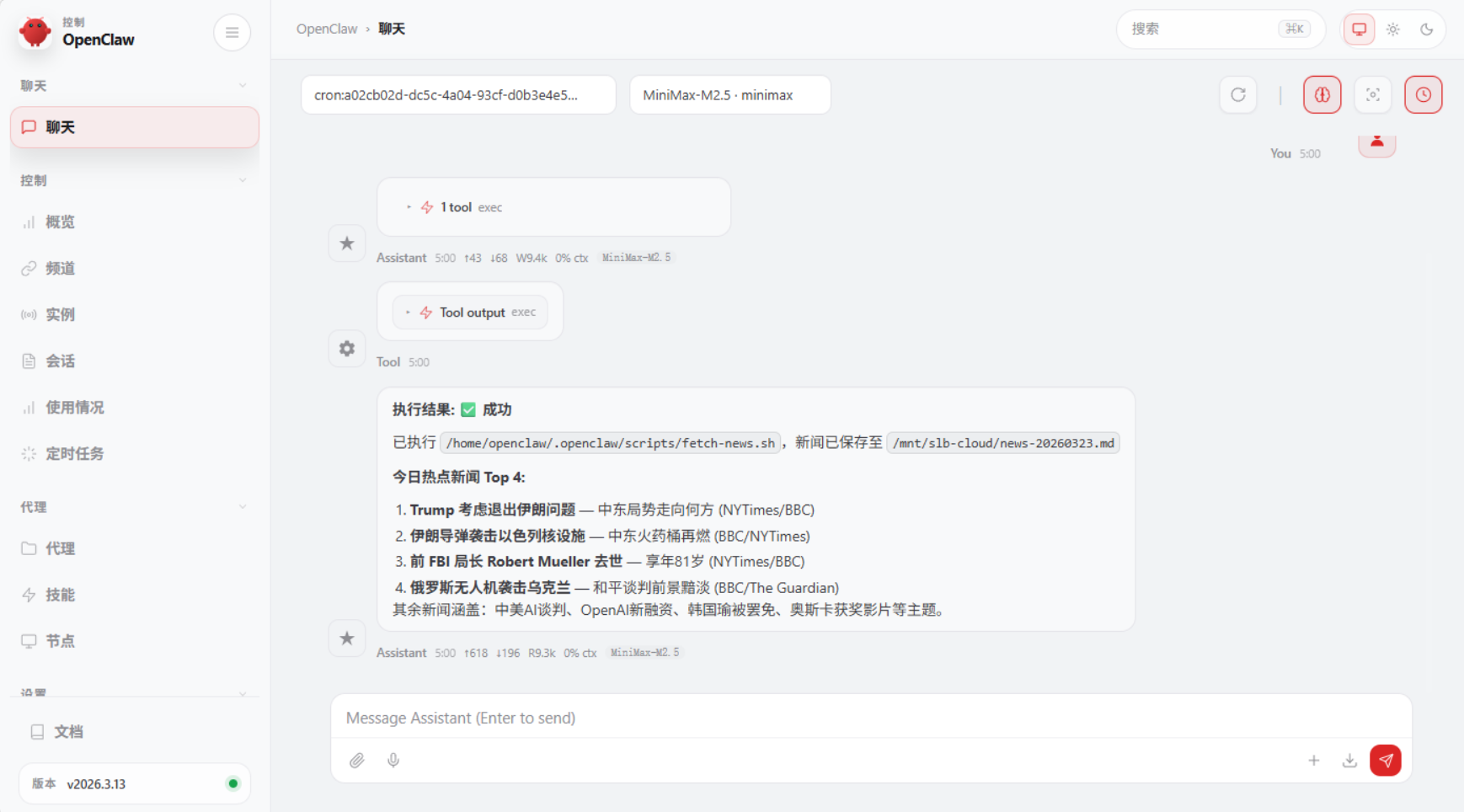Click the refresh icon in chat toolbar
The image size is (1464, 812).
(x=1237, y=95)
